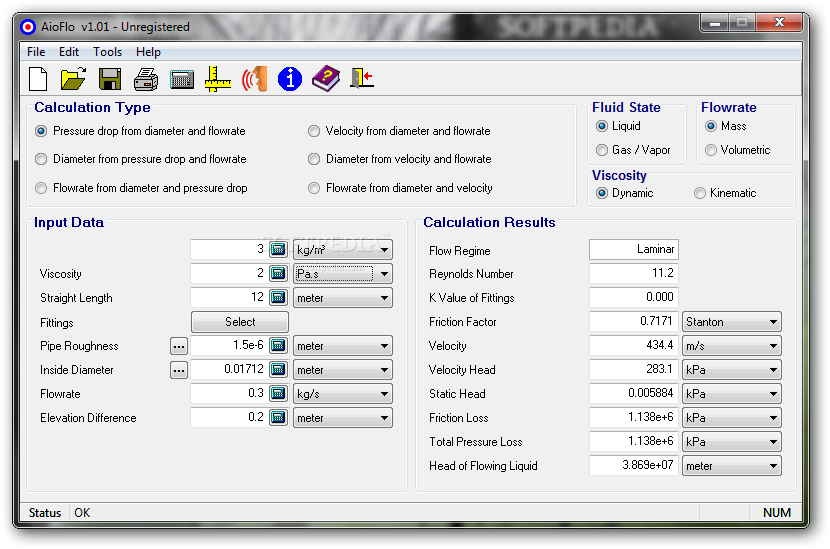Screen dimensions: 830x549
Task: Click the AioFlo title bar app icon
Action: (28, 27)
